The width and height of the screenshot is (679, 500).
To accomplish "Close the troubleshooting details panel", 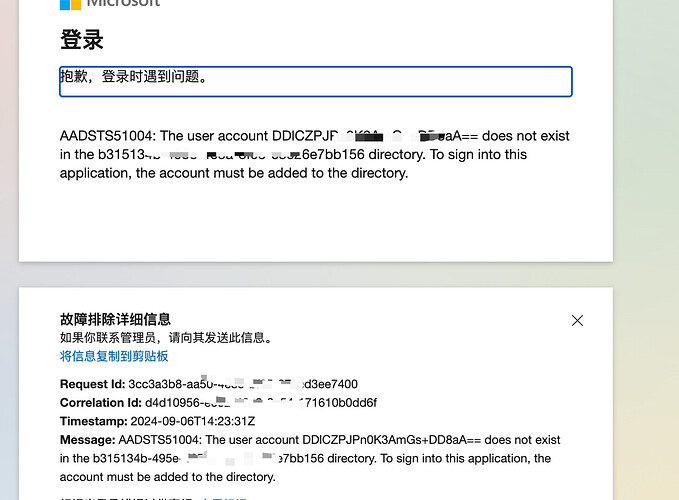I will (x=577, y=320).
